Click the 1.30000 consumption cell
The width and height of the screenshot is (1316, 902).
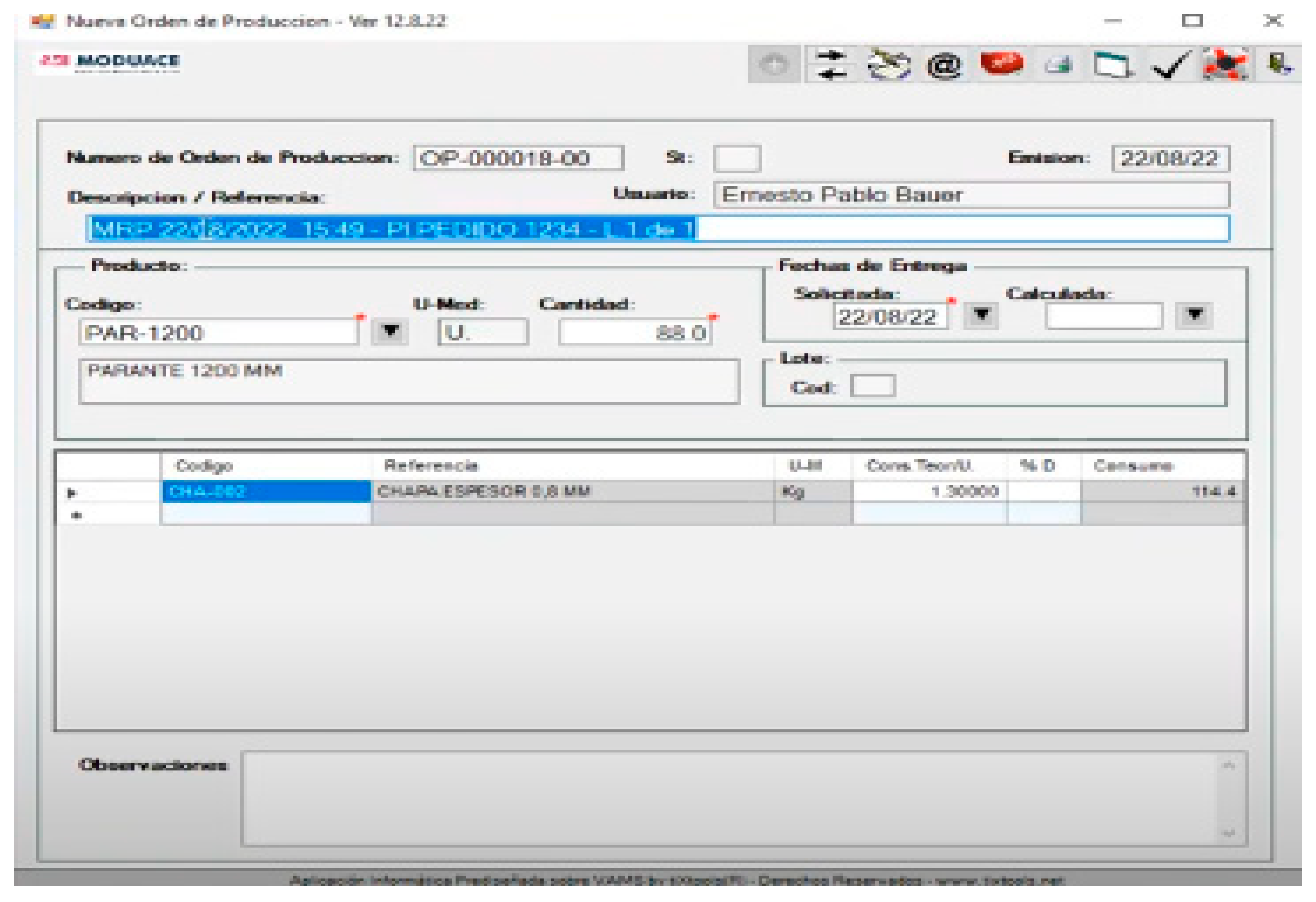(930, 491)
